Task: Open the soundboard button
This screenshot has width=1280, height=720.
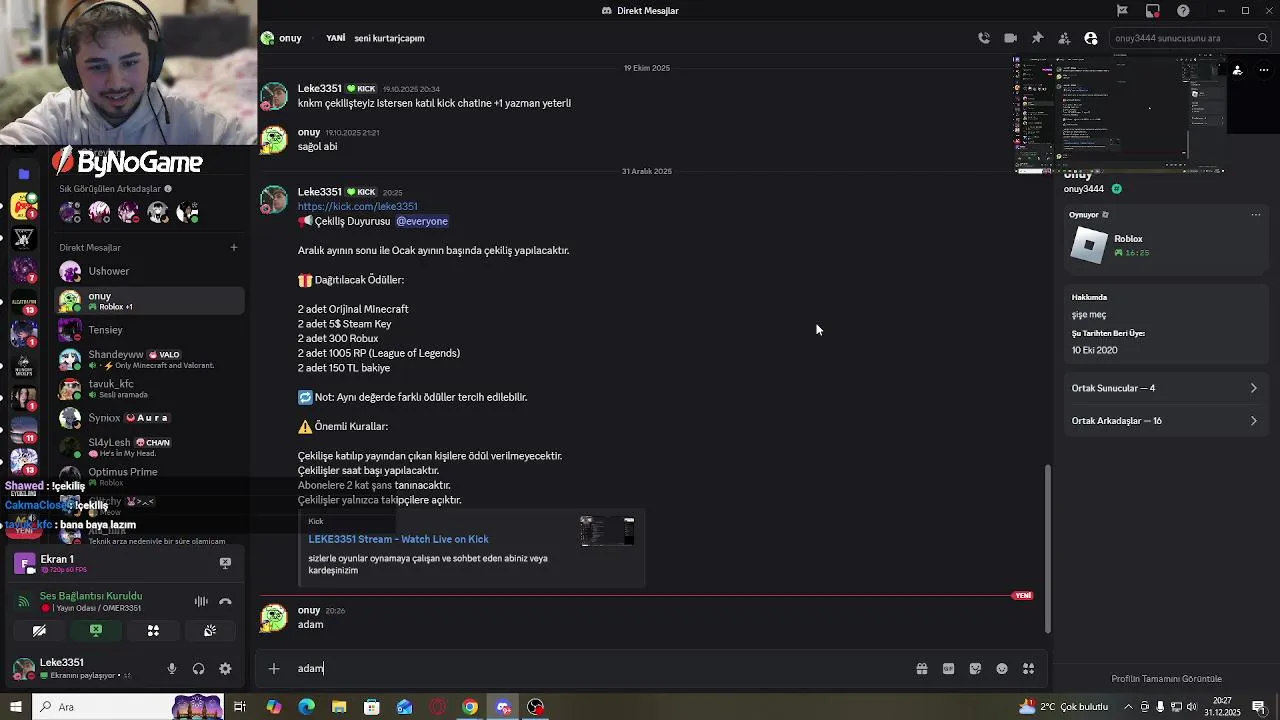Action: (x=210, y=631)
